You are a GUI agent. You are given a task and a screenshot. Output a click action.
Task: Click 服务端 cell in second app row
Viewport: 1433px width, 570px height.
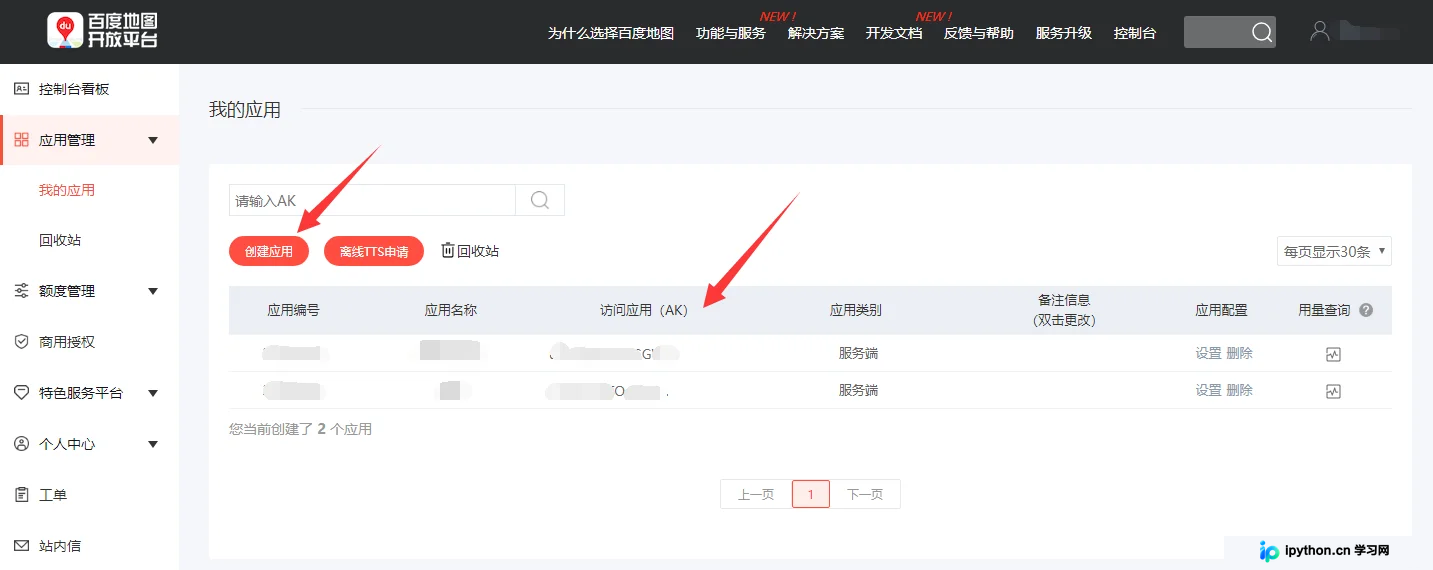[858, 390]
